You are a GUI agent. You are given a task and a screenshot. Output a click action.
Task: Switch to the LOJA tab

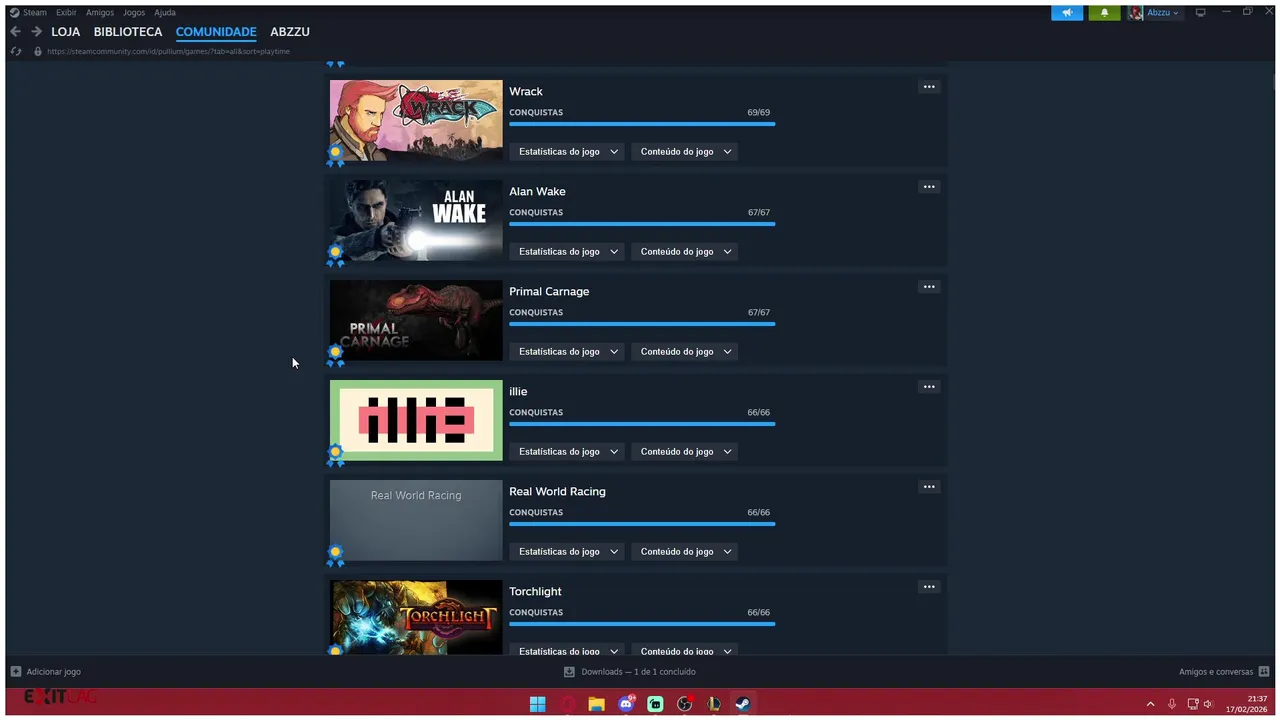[66, 32]
